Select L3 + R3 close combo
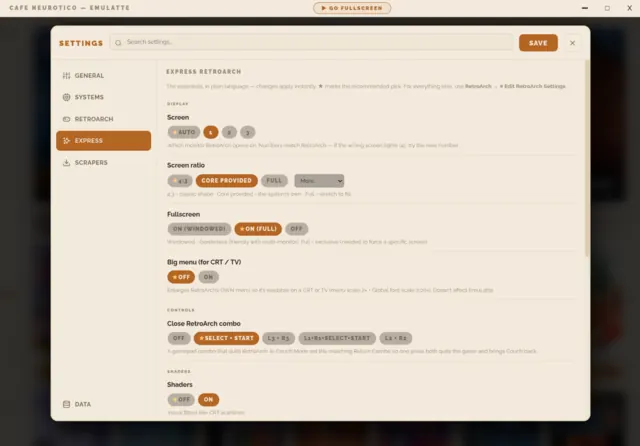Viewport: 640px width, 446px height. [x=278, y=338]
